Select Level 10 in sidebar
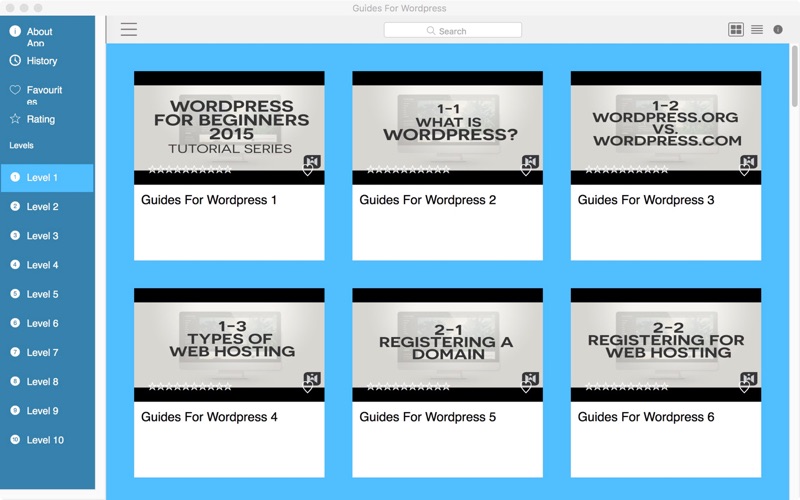The width and height of the screenshot is (800, 500). click(x=47, y=439)
